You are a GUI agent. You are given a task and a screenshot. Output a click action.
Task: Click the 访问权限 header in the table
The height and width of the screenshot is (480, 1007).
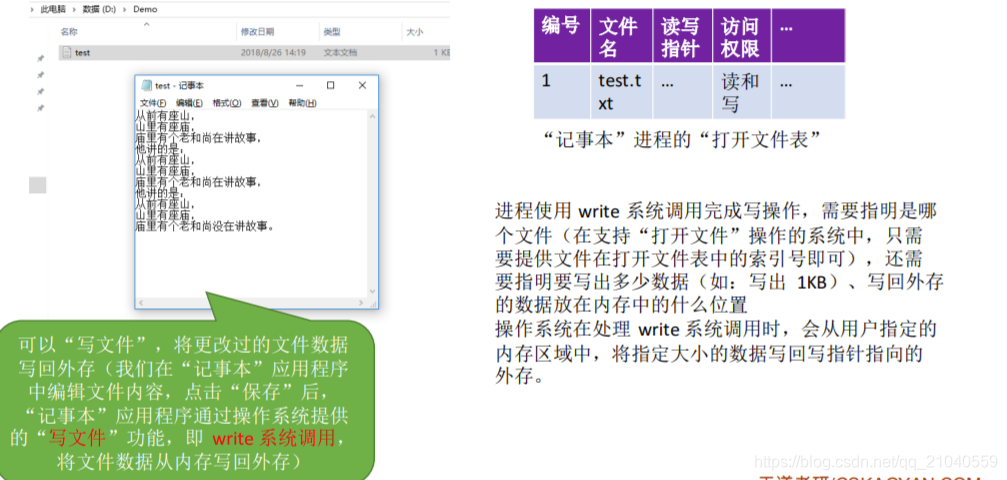742,35
